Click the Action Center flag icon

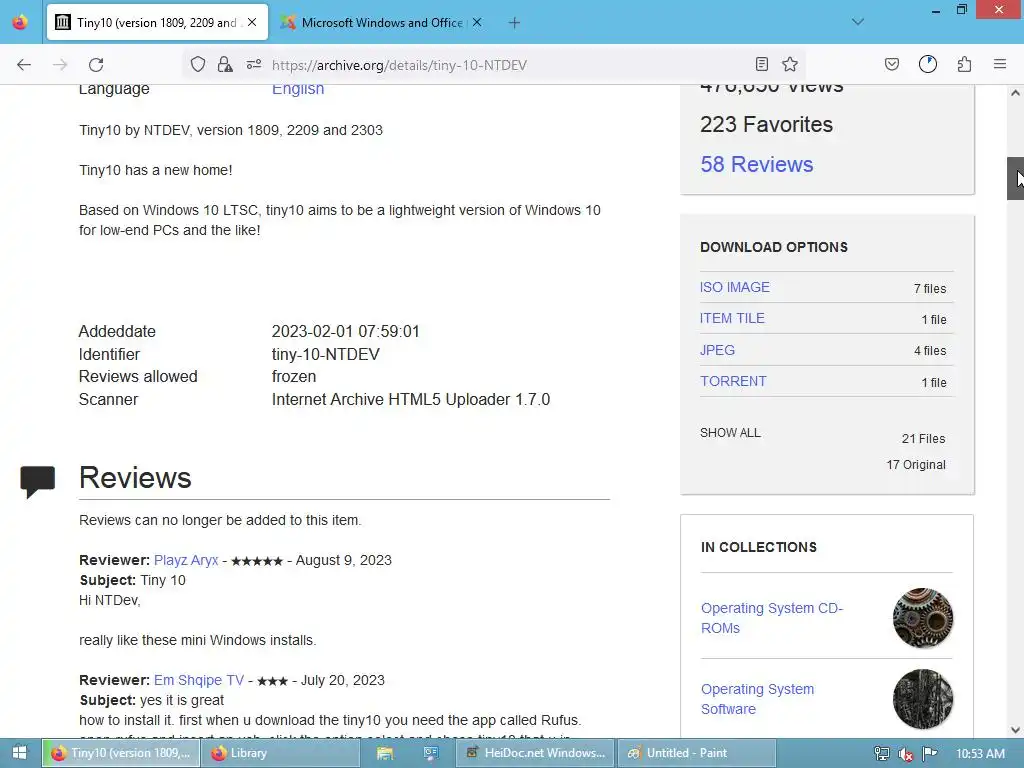point(929,754)
